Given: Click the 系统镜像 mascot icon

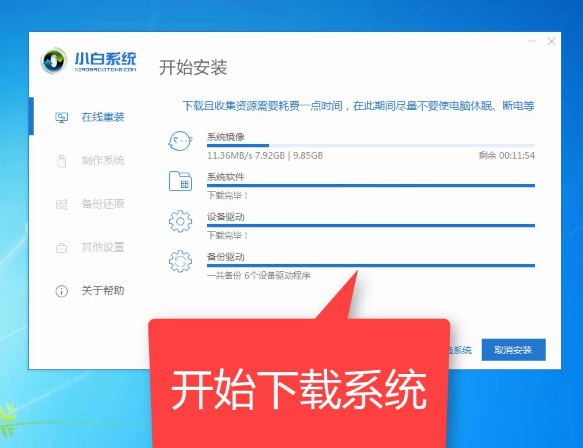Looking at the screenshot, I should tap(180, 141).
